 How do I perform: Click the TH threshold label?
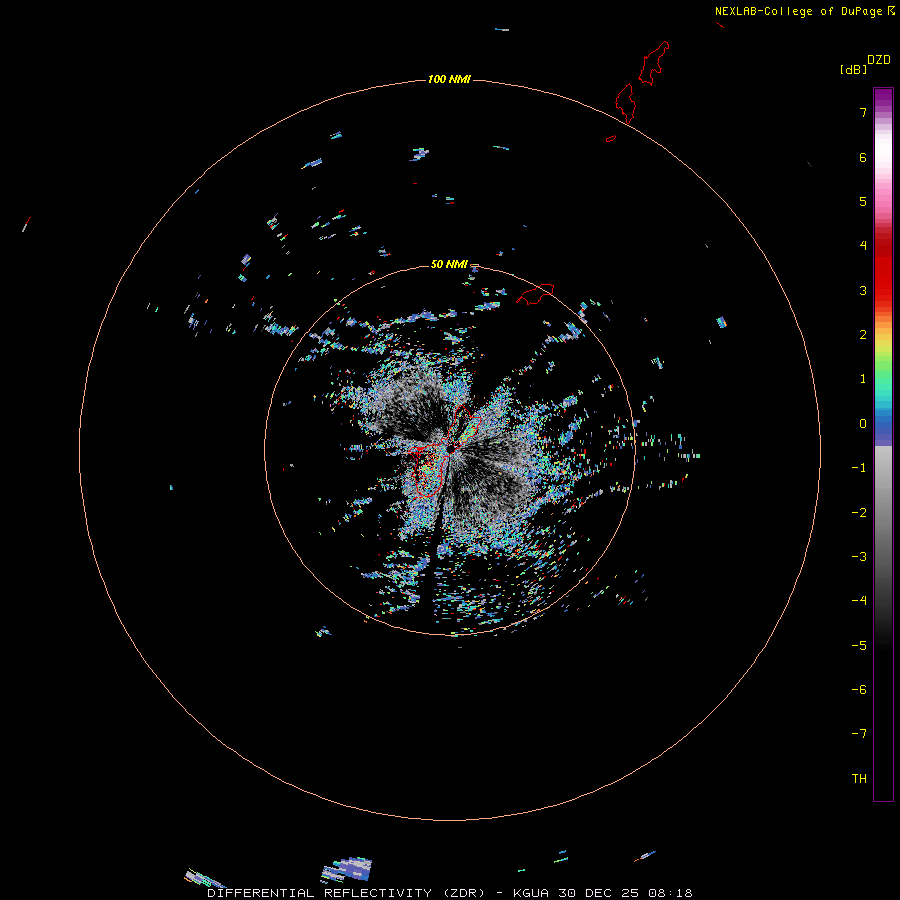(x=859, y=779)
